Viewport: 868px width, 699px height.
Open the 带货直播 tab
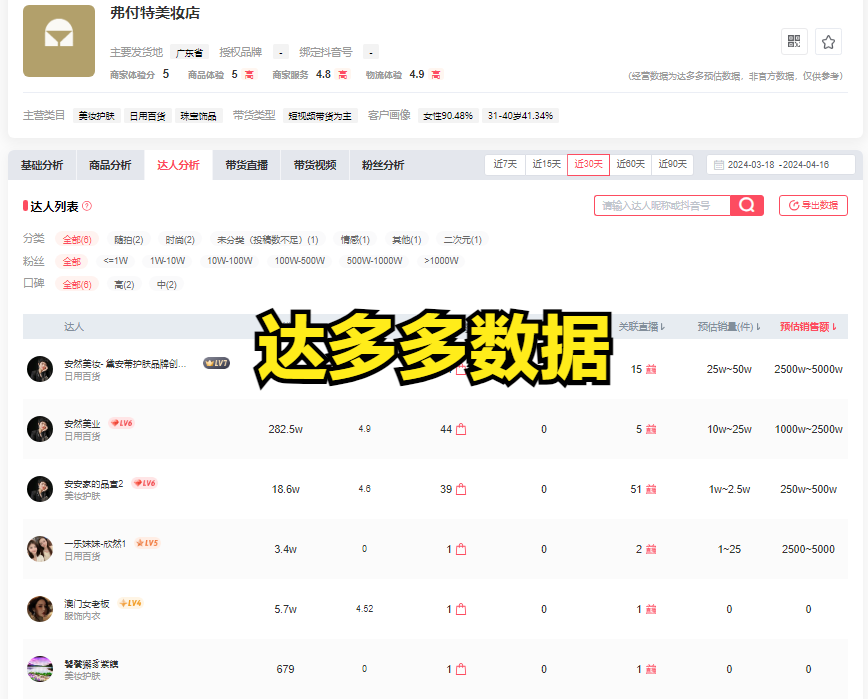click(x=246, y=165)
